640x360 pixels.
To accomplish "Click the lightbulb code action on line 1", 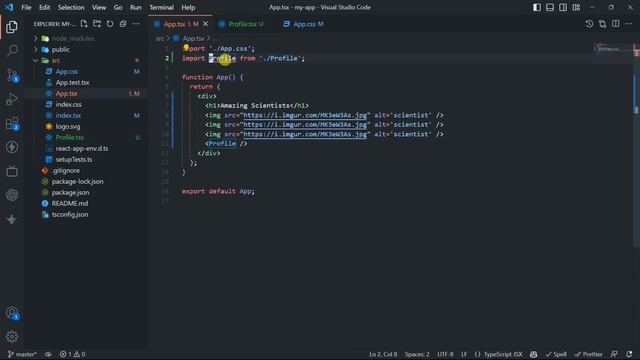I will click(186, 48).
